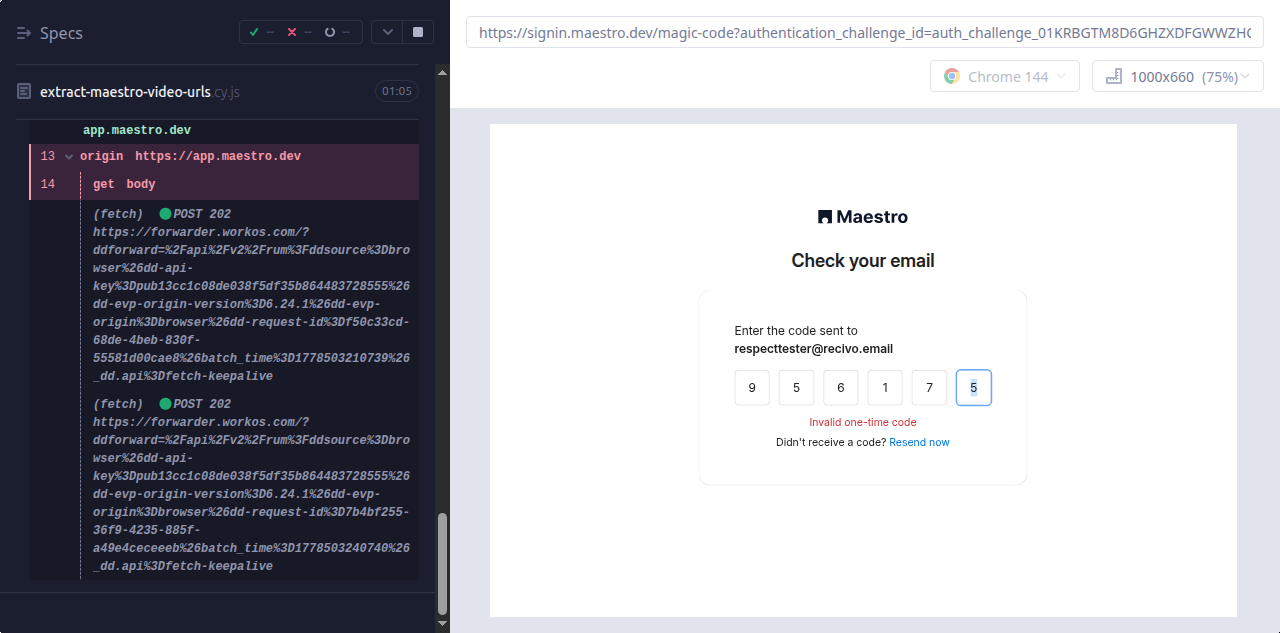Viewport: 1280px width, 633px height.
Task: Open extract-maestro-video-urls spec file name
Action: point(125,91)
